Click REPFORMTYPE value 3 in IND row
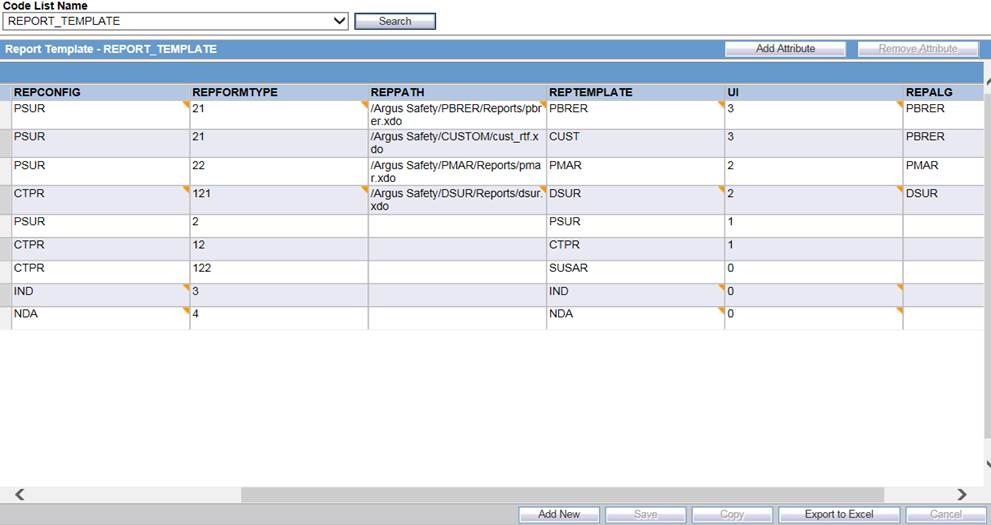The width and height of the screenshot is (991, 525). pos(279,295)
